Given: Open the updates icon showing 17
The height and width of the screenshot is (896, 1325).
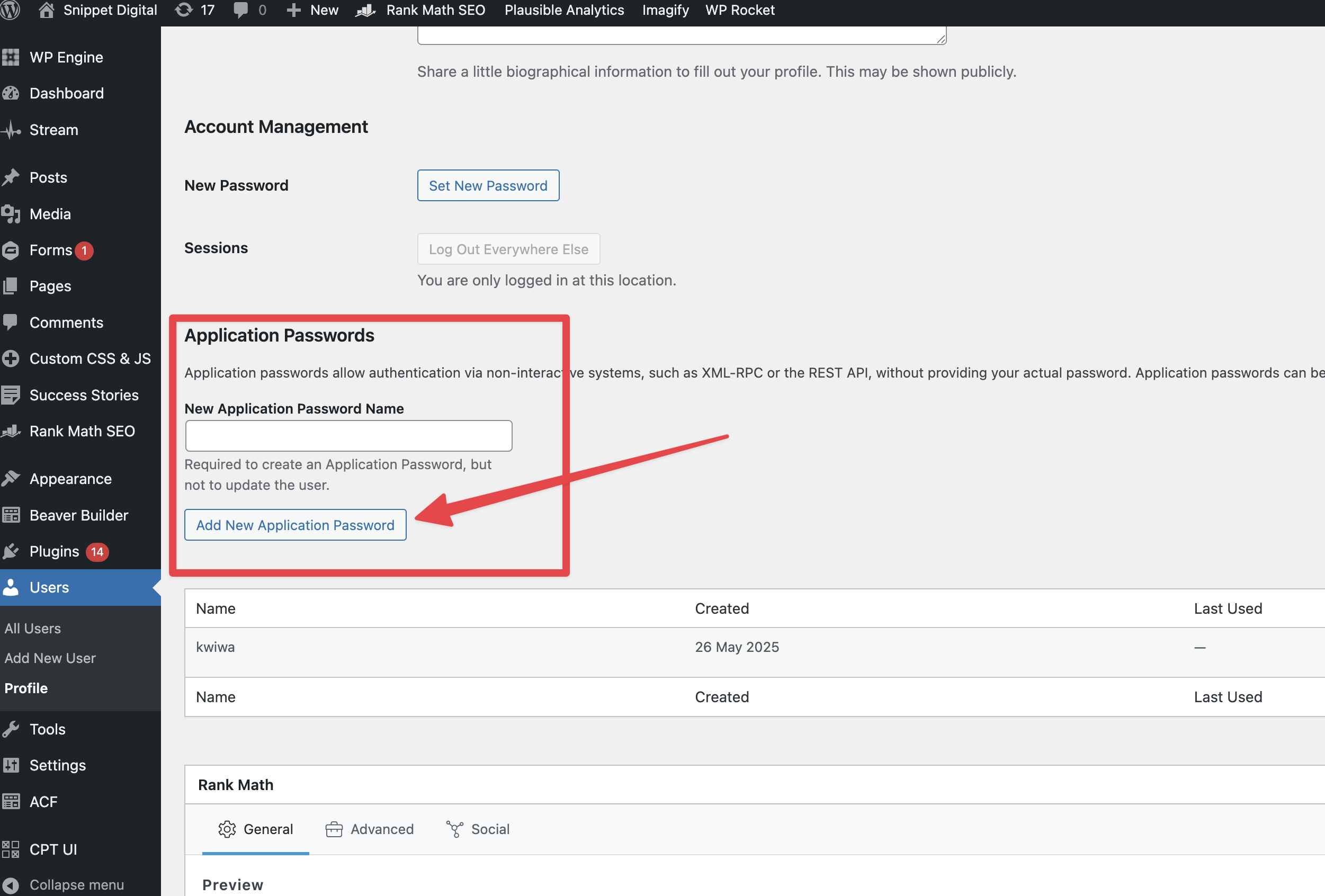Looking at the screenshot, I should [184, 10].
